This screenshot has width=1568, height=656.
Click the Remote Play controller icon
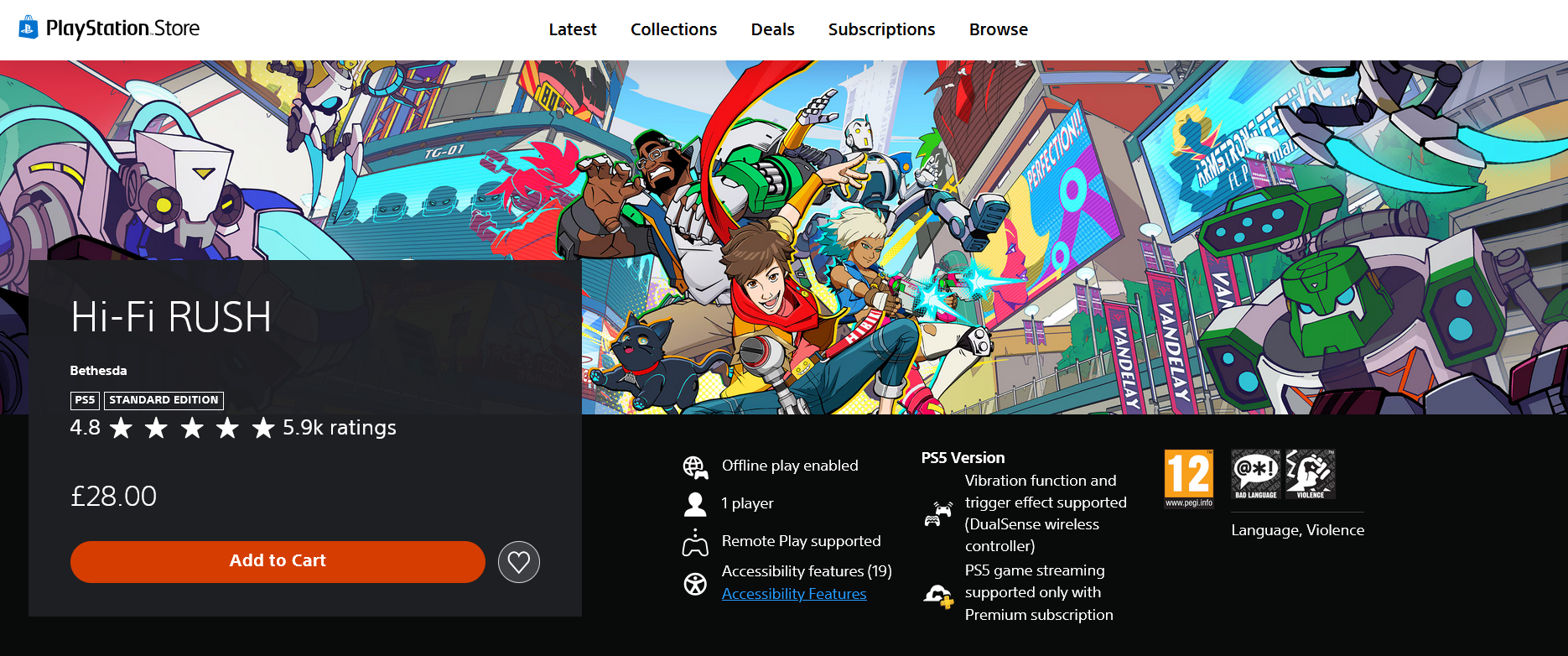coord(695,543)
